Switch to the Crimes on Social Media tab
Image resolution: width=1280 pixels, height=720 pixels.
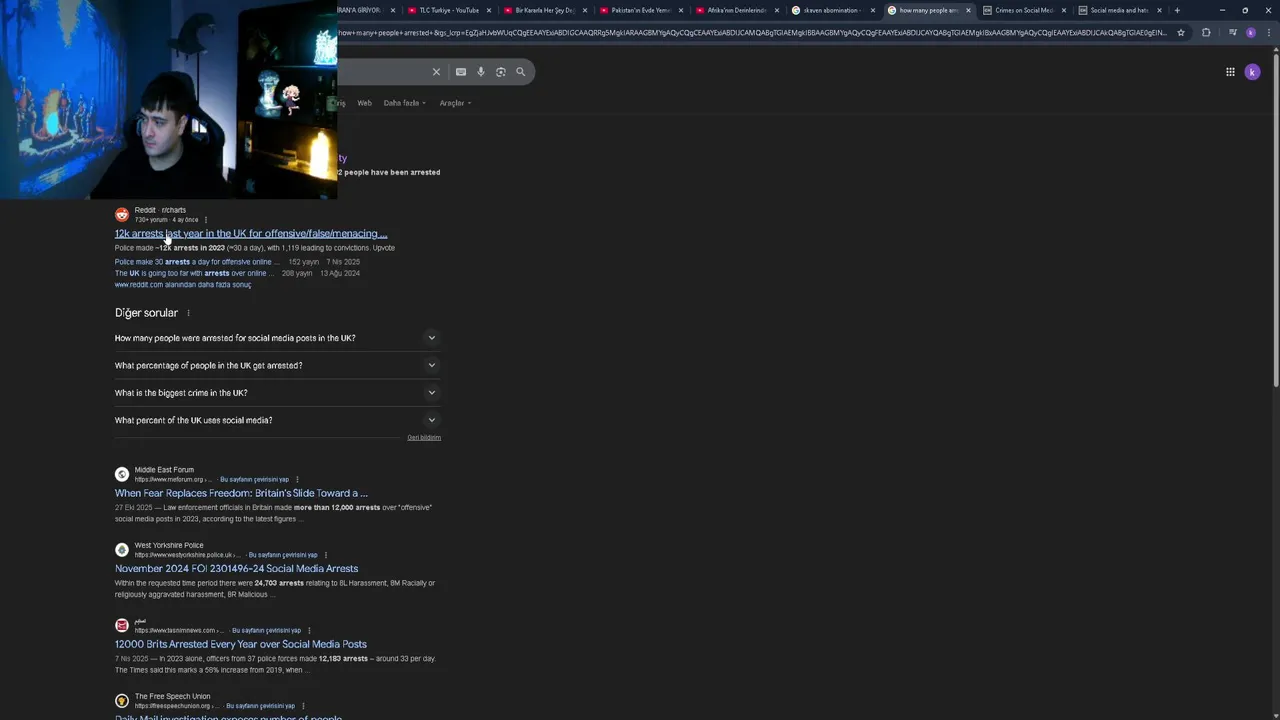coord(1024,10)
